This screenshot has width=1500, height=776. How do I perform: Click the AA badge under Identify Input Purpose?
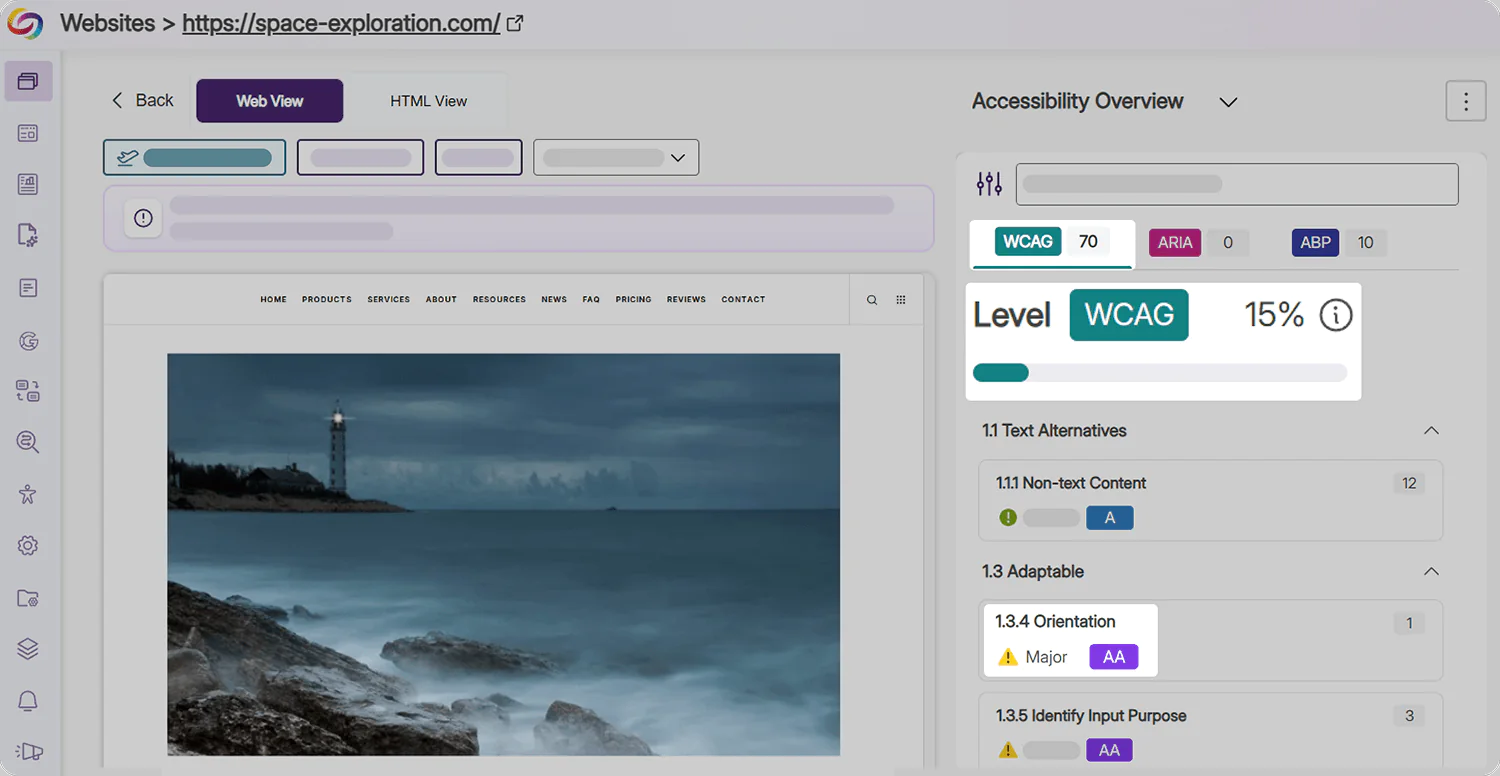pyautogui.click(x=1109, y=750)
